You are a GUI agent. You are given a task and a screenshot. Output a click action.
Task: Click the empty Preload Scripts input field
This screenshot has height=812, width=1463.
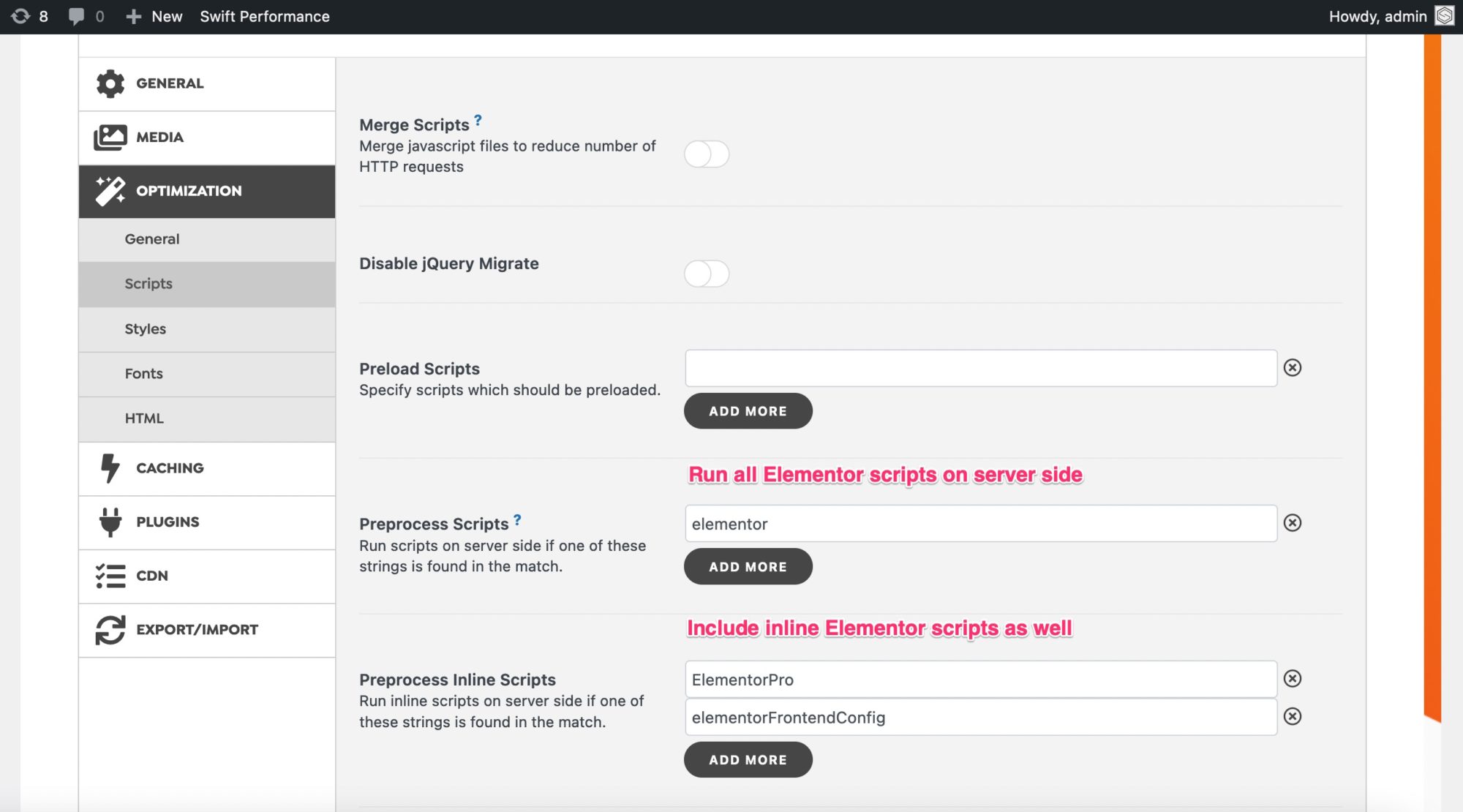click(980, 368)
